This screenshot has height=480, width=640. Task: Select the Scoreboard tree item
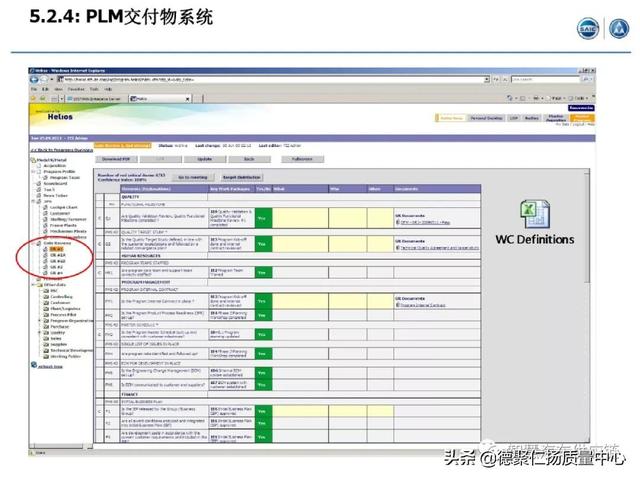click(55, 184)
